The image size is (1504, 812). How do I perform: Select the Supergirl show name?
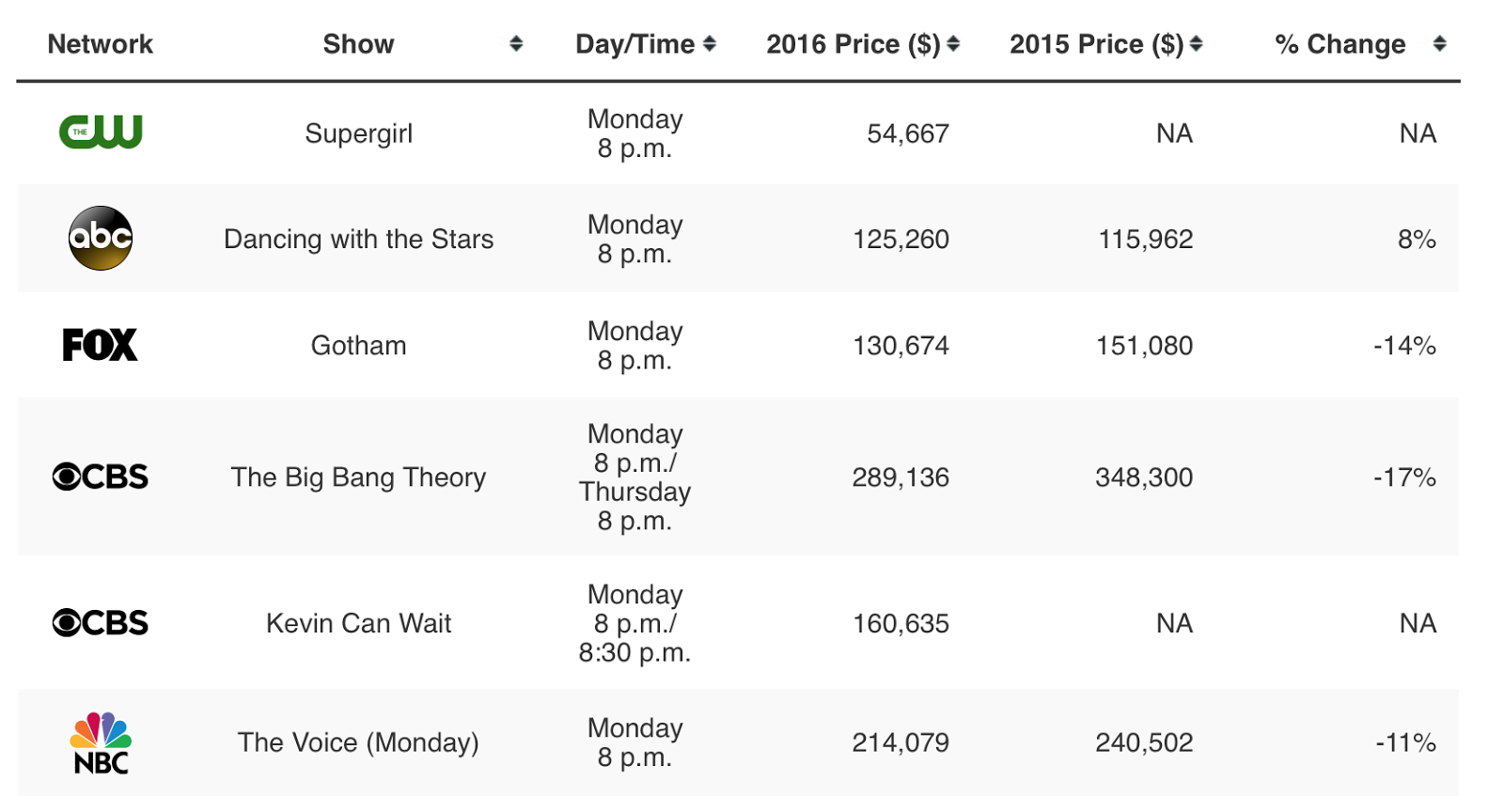[x=358, y=133]
